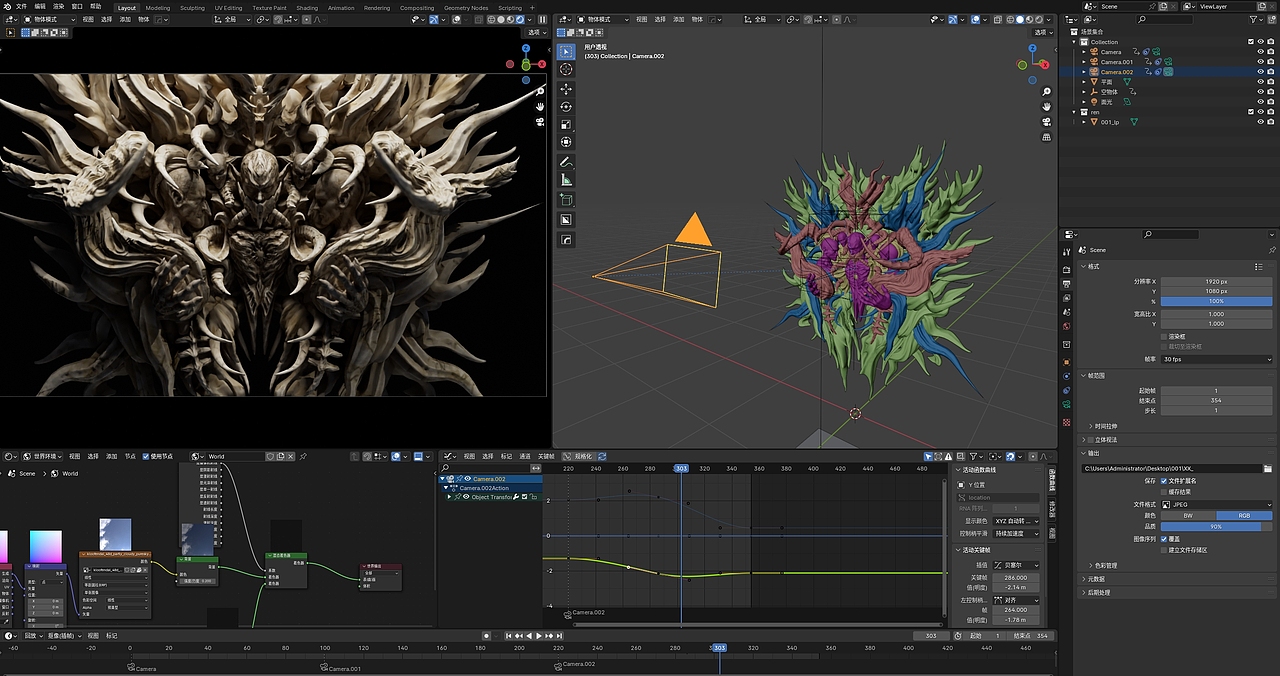Screen dimensions: 1280x676
Task: Click the Add Cube tool icon
Action: pyautogui.click(x=566, y=201)
